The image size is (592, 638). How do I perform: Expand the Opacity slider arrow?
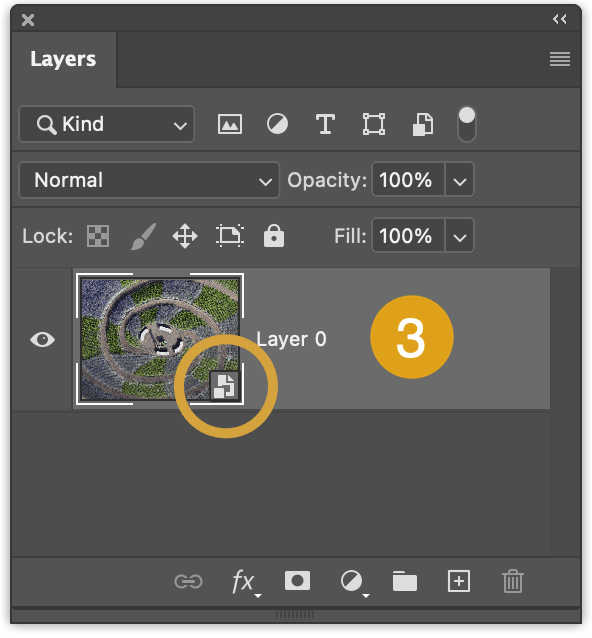pos(460,180)
